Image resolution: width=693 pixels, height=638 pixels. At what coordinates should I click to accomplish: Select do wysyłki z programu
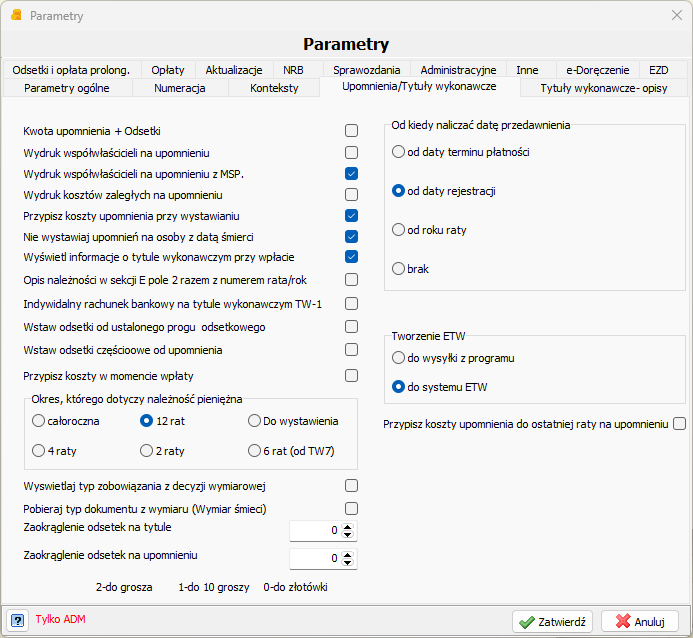398,358
